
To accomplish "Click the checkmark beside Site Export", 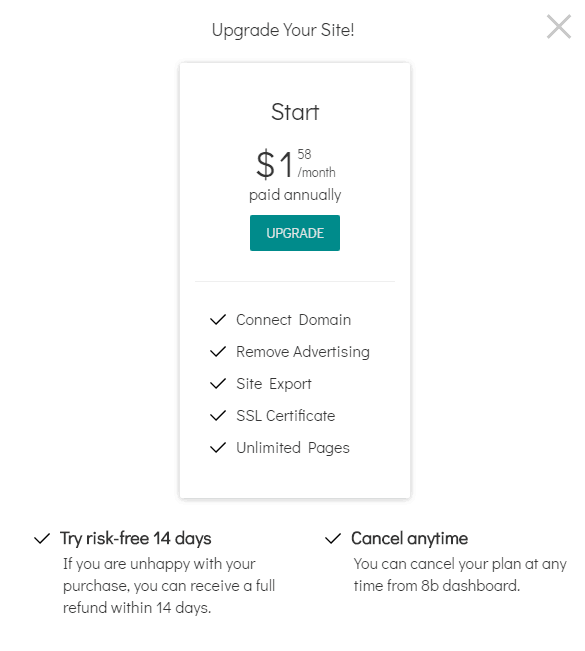I will point(218,384).
